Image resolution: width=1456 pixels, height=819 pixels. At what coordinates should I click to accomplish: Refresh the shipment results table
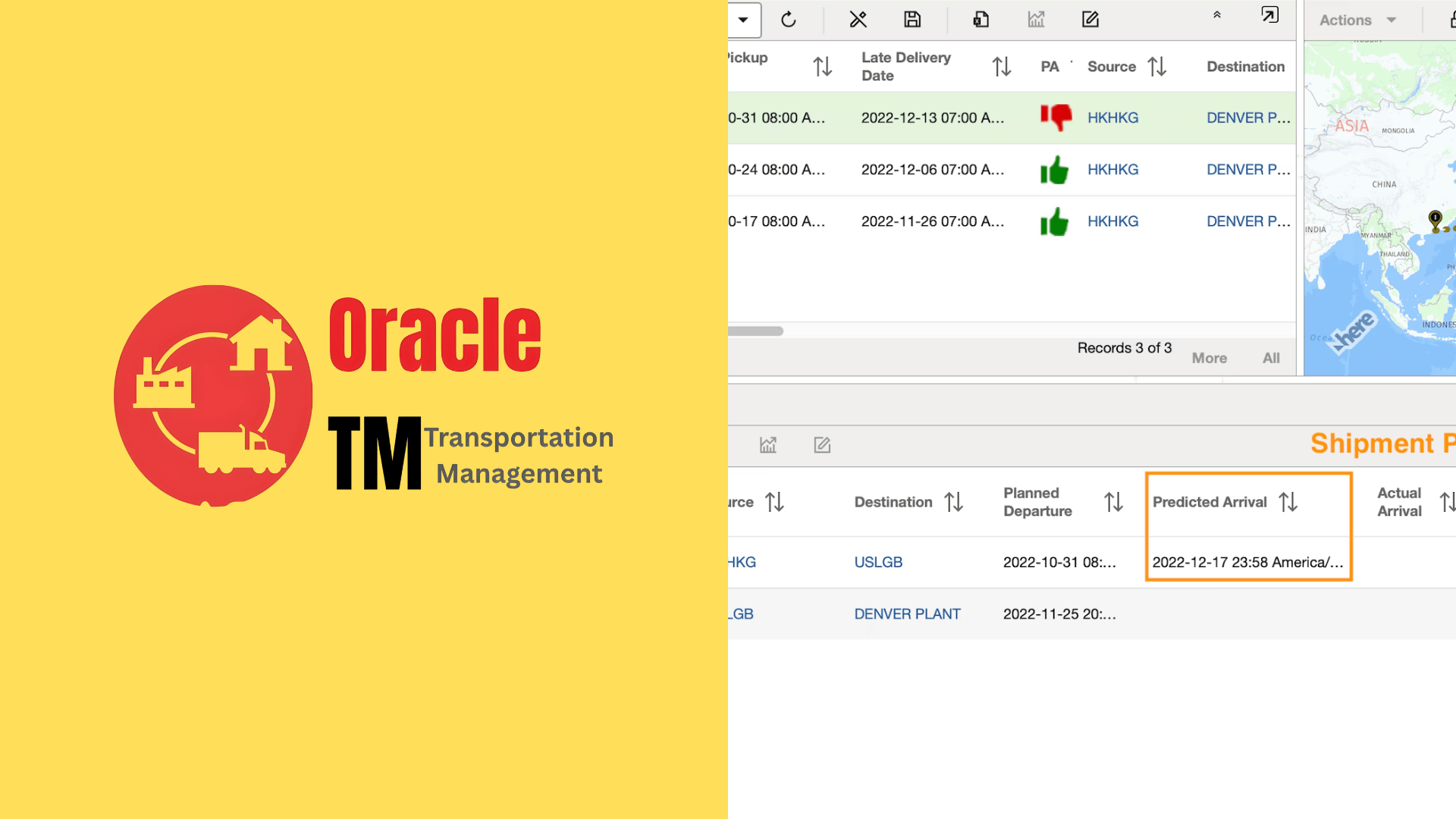(789, 20)
